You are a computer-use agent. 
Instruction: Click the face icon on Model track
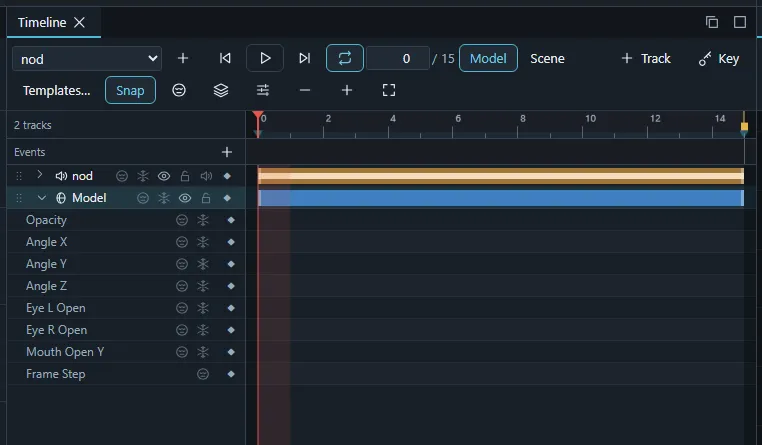tap(143, 198)
